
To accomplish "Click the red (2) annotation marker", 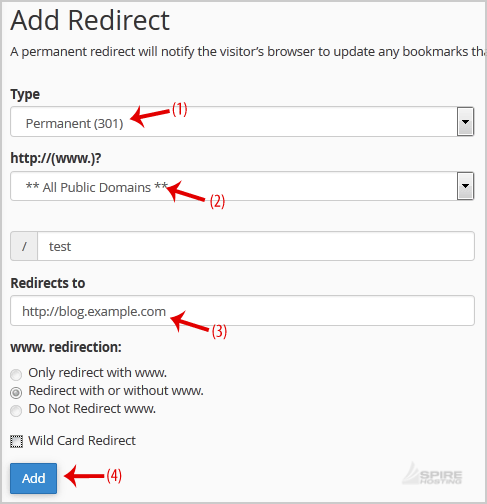I will pyautogui.click(x=217, y=202).
